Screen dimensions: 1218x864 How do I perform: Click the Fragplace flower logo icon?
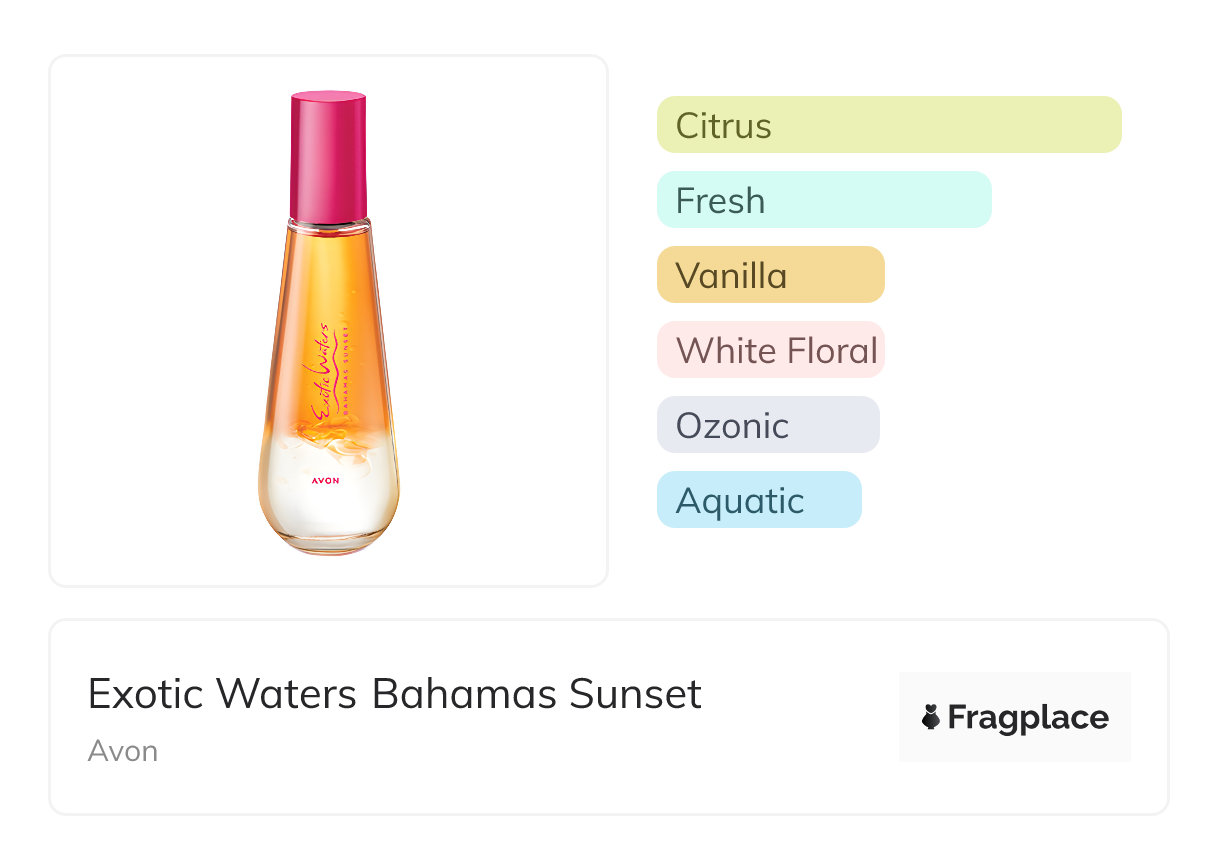[x=931, y=717]
